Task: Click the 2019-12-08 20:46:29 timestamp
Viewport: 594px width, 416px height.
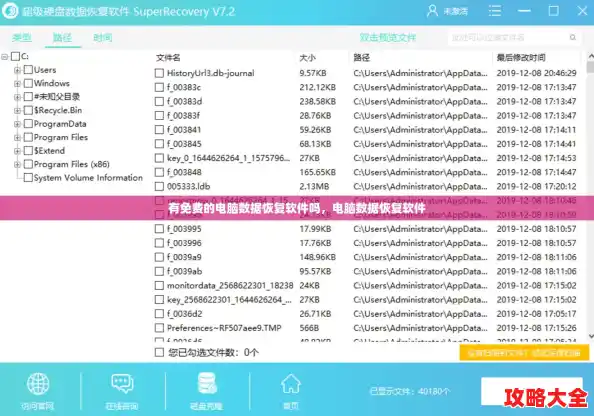Action: click(536, 73)
